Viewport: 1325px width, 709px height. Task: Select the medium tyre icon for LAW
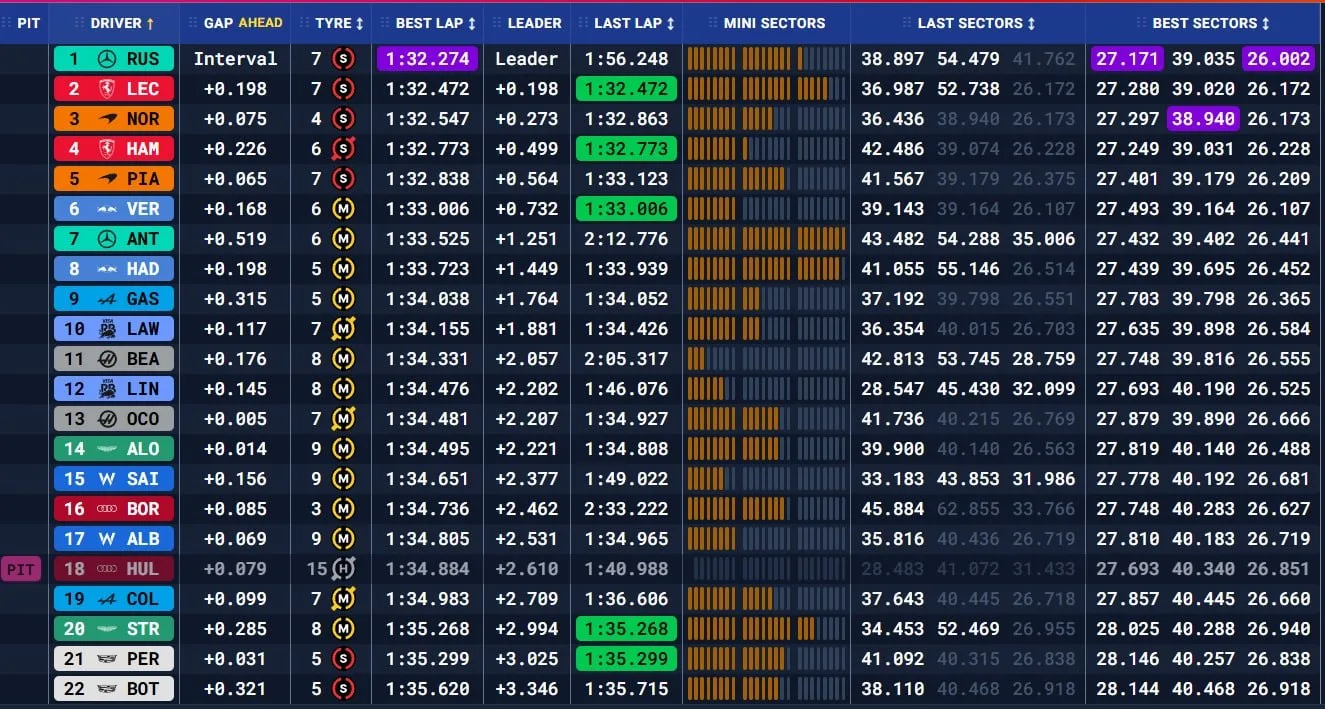click(343, 329)
